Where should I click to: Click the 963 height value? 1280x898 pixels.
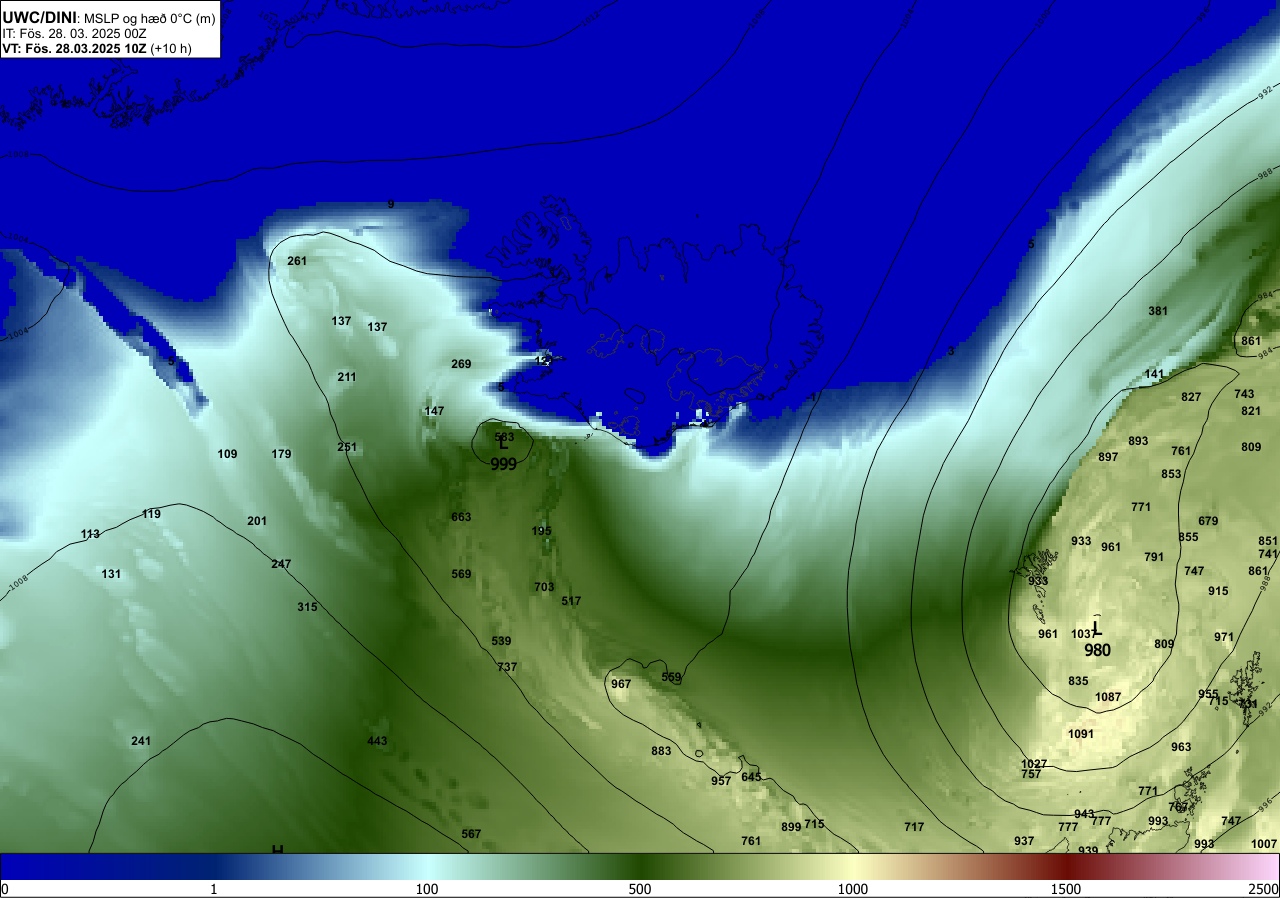(x=1181, y=747)
